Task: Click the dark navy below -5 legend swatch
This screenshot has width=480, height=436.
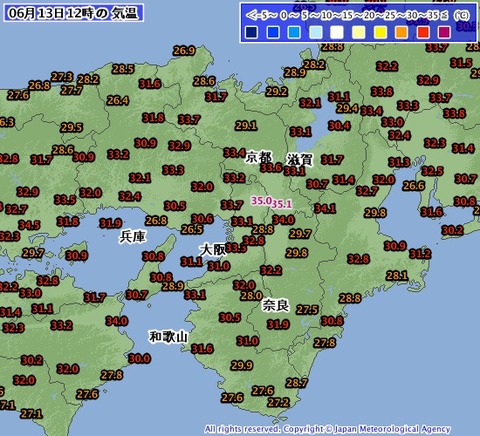Action: click(251, 33)
